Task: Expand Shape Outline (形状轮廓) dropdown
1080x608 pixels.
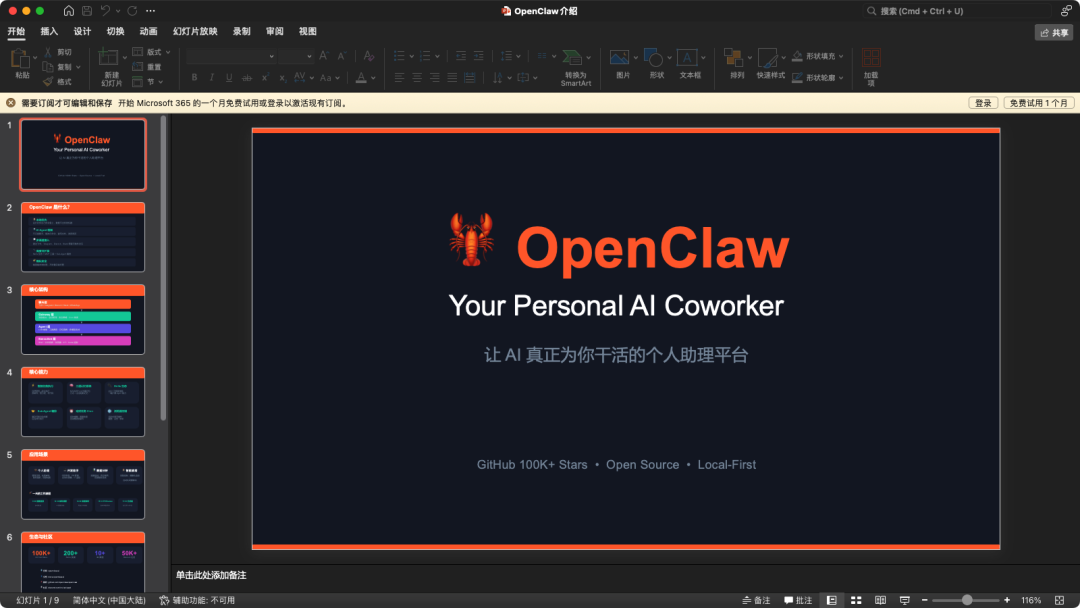Action: [841, 78]
